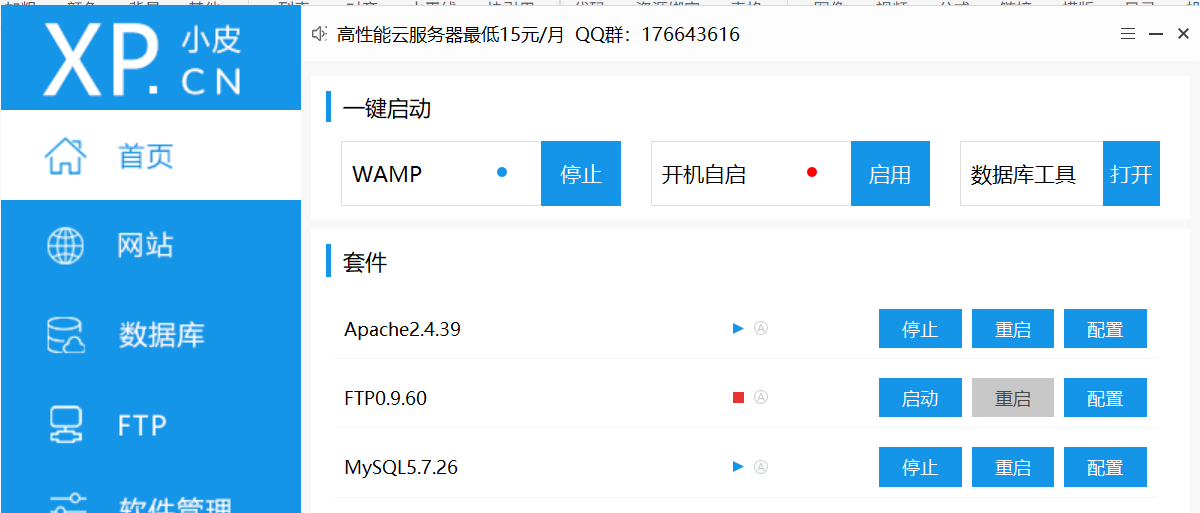Click the 套件 section heading
1200x513 pixels.
[365, 263]
